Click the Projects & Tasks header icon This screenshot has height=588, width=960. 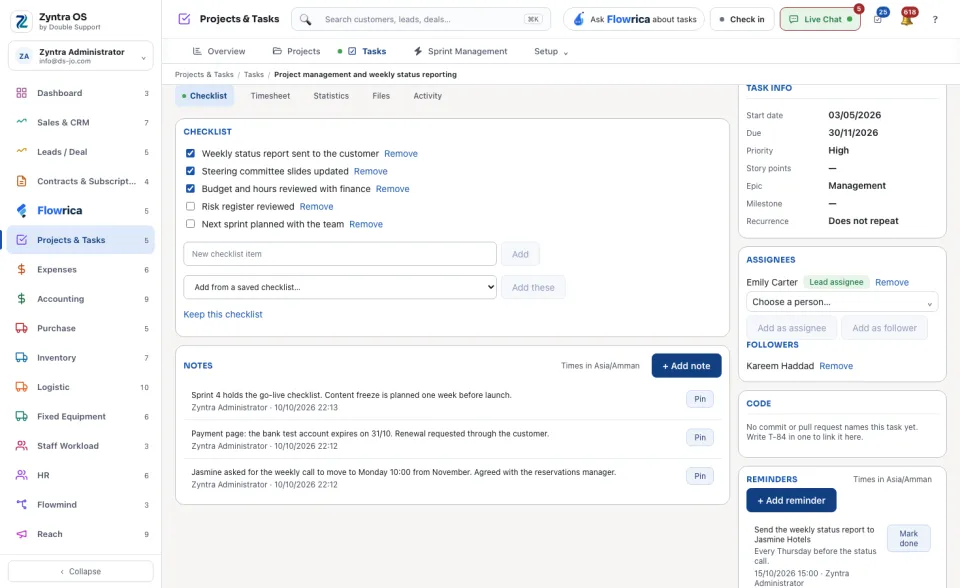coord(184,19)
